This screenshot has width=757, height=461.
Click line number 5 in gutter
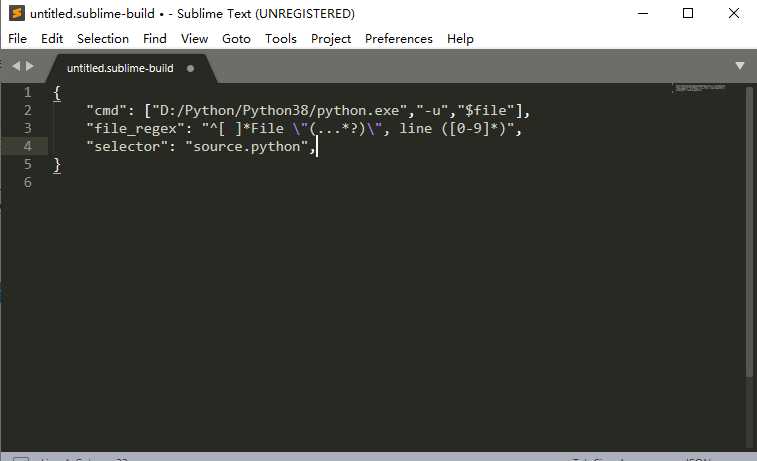28,165
